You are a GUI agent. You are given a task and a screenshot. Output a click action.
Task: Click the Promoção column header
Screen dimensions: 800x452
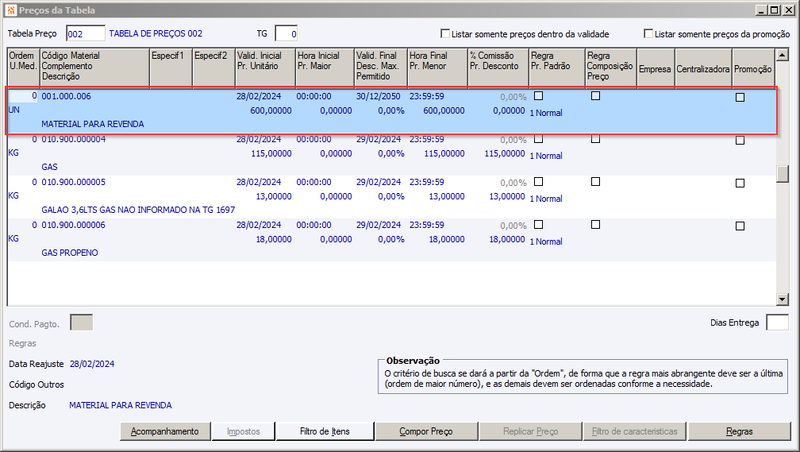point(753,67)
